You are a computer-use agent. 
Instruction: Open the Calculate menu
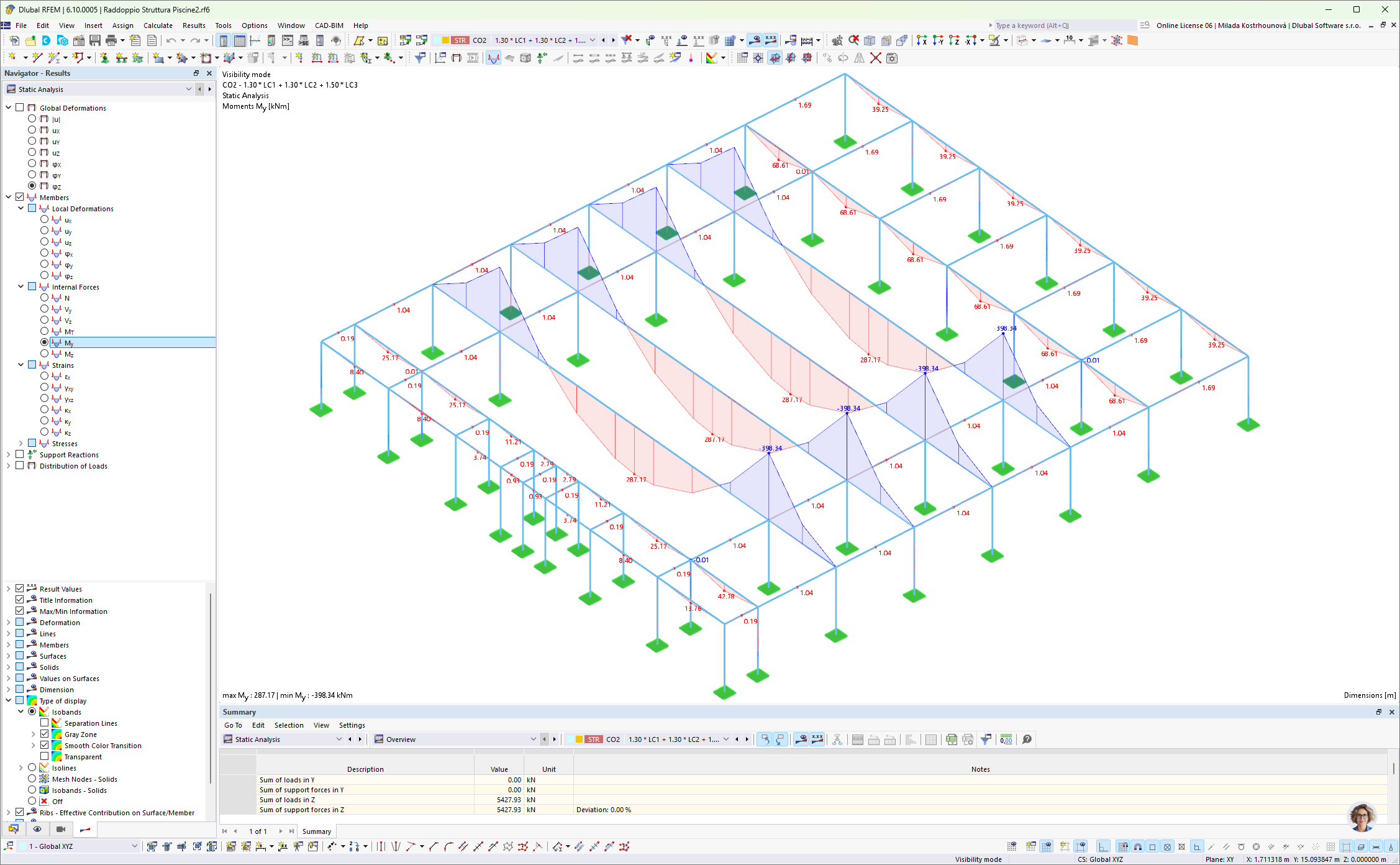[158, 25]
